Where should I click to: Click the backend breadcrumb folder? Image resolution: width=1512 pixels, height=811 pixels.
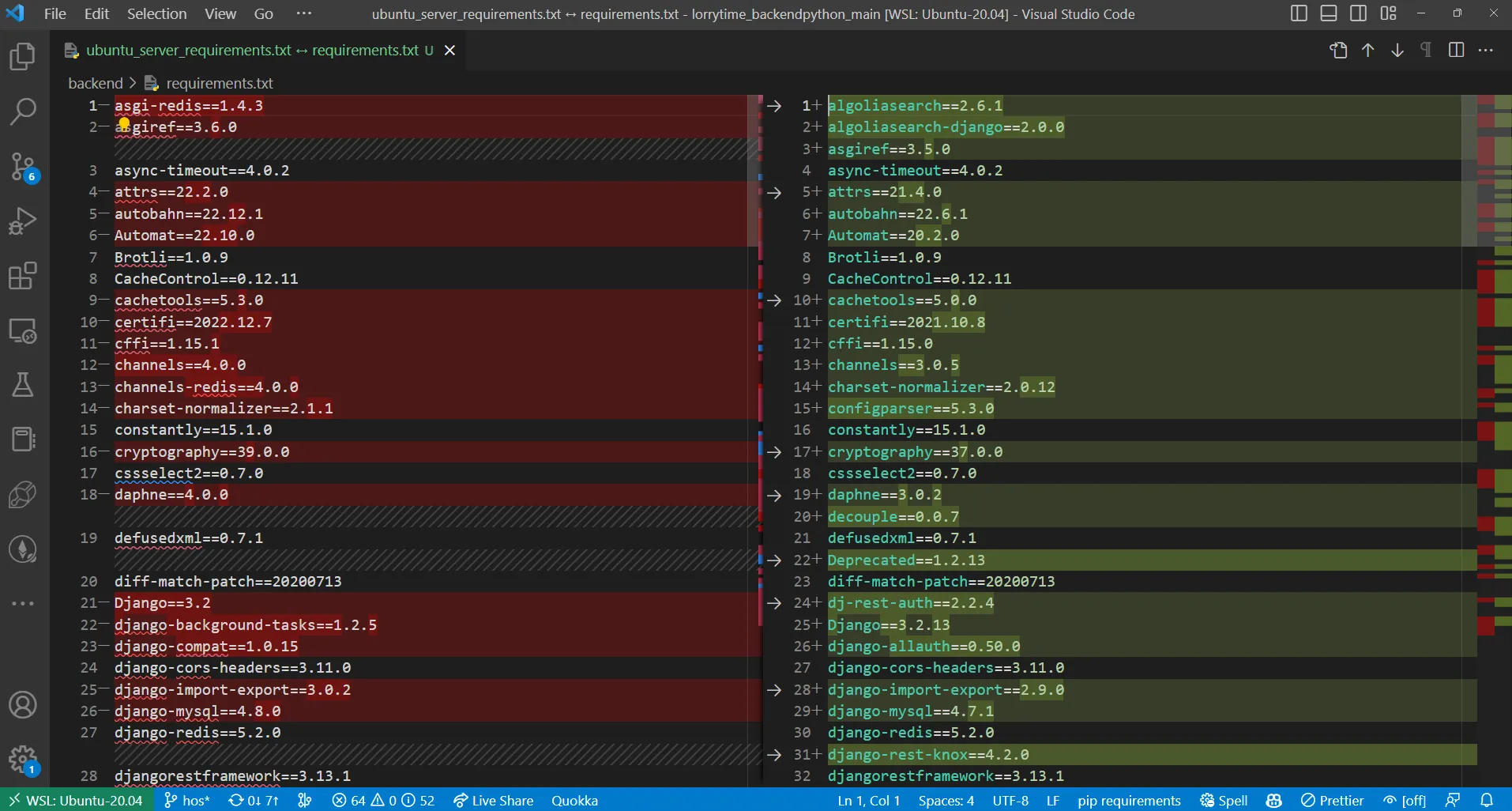point(96,83)
